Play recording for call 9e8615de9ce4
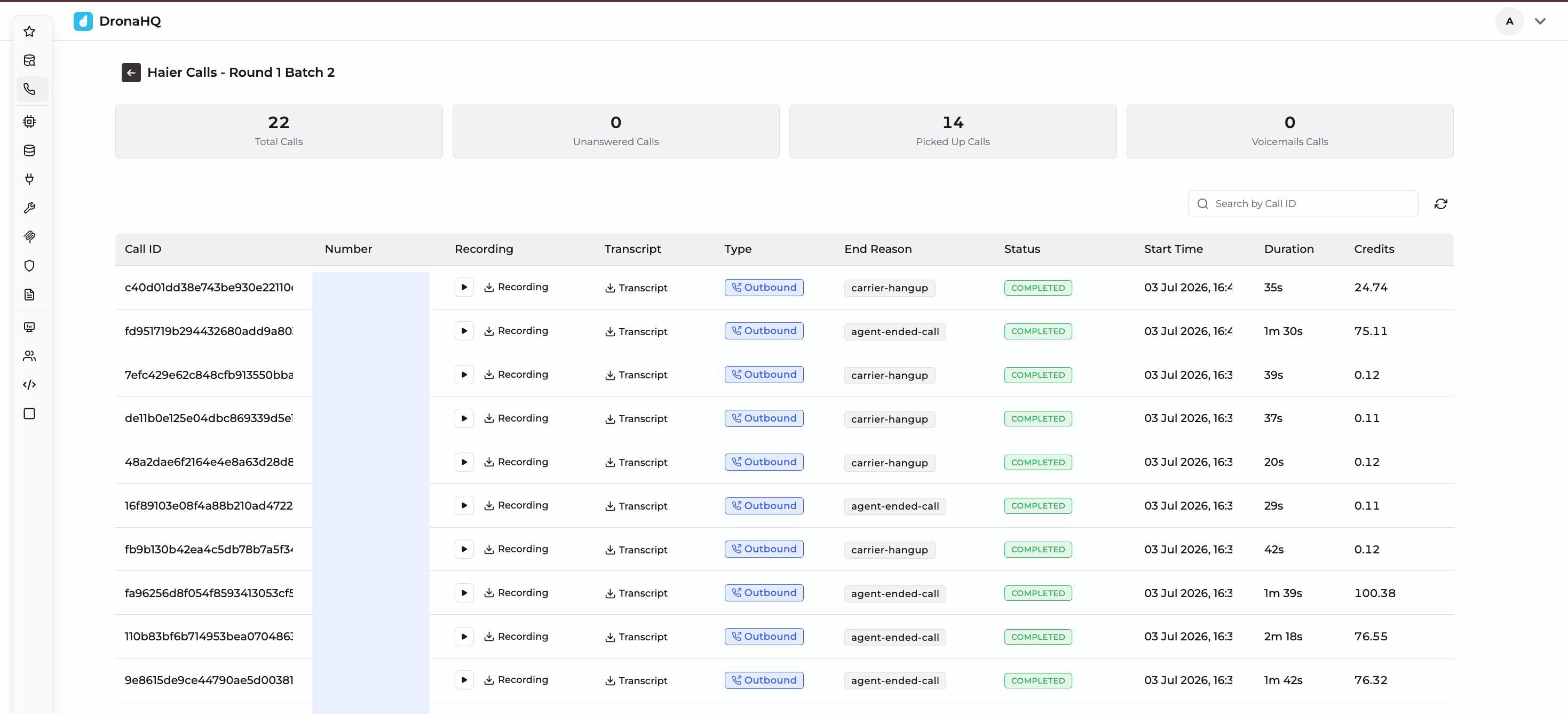The width and height of the screenshot is (1568, 714). tap(464, 680)
